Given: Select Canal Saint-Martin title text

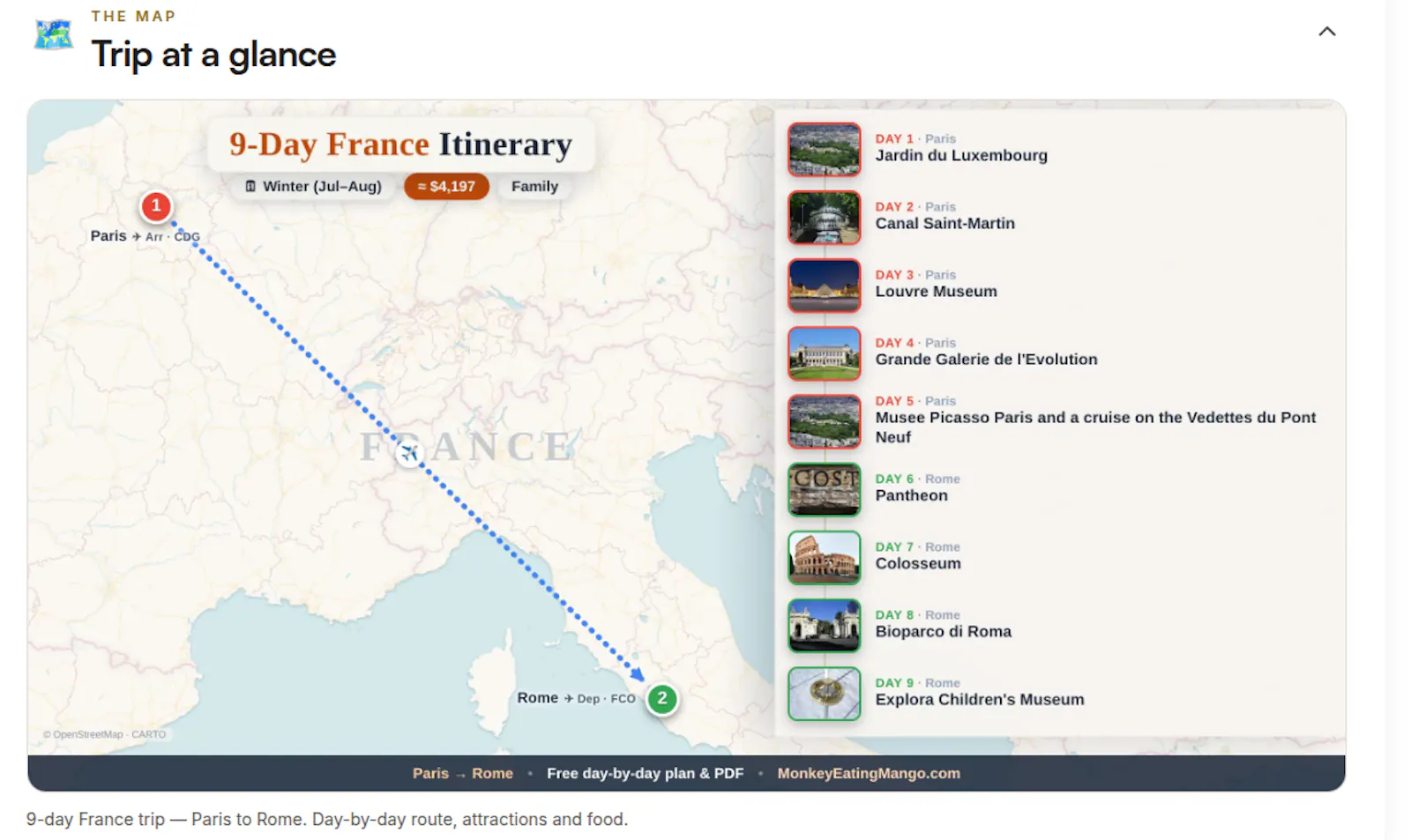Looking at the screenshot, I should pos(944,223).
